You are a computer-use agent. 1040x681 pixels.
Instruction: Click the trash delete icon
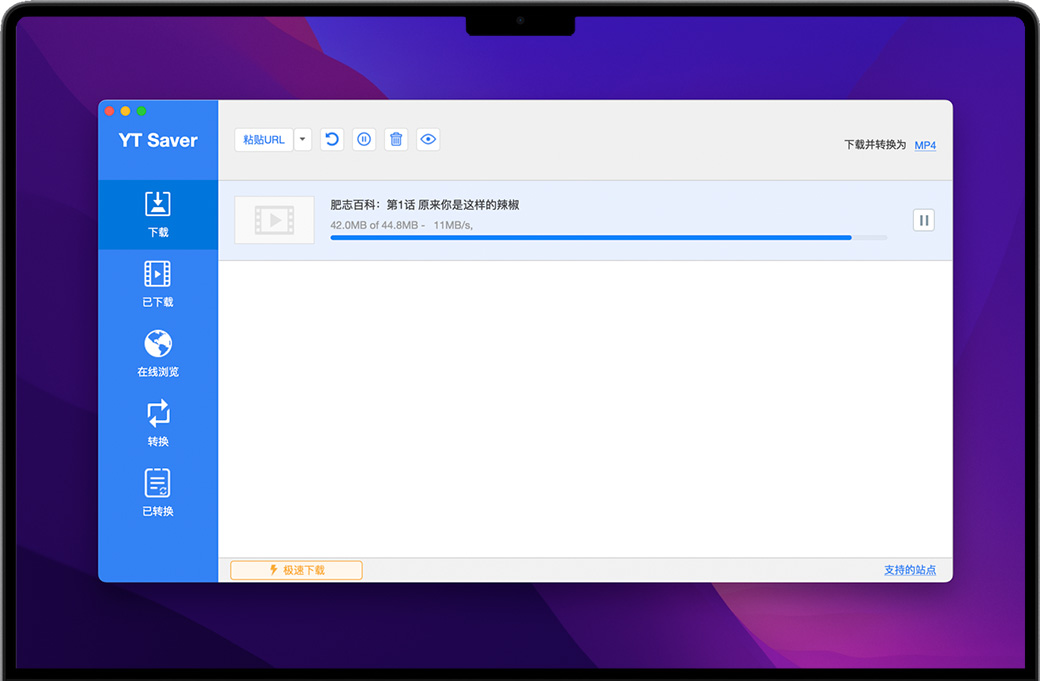(396, 140)
